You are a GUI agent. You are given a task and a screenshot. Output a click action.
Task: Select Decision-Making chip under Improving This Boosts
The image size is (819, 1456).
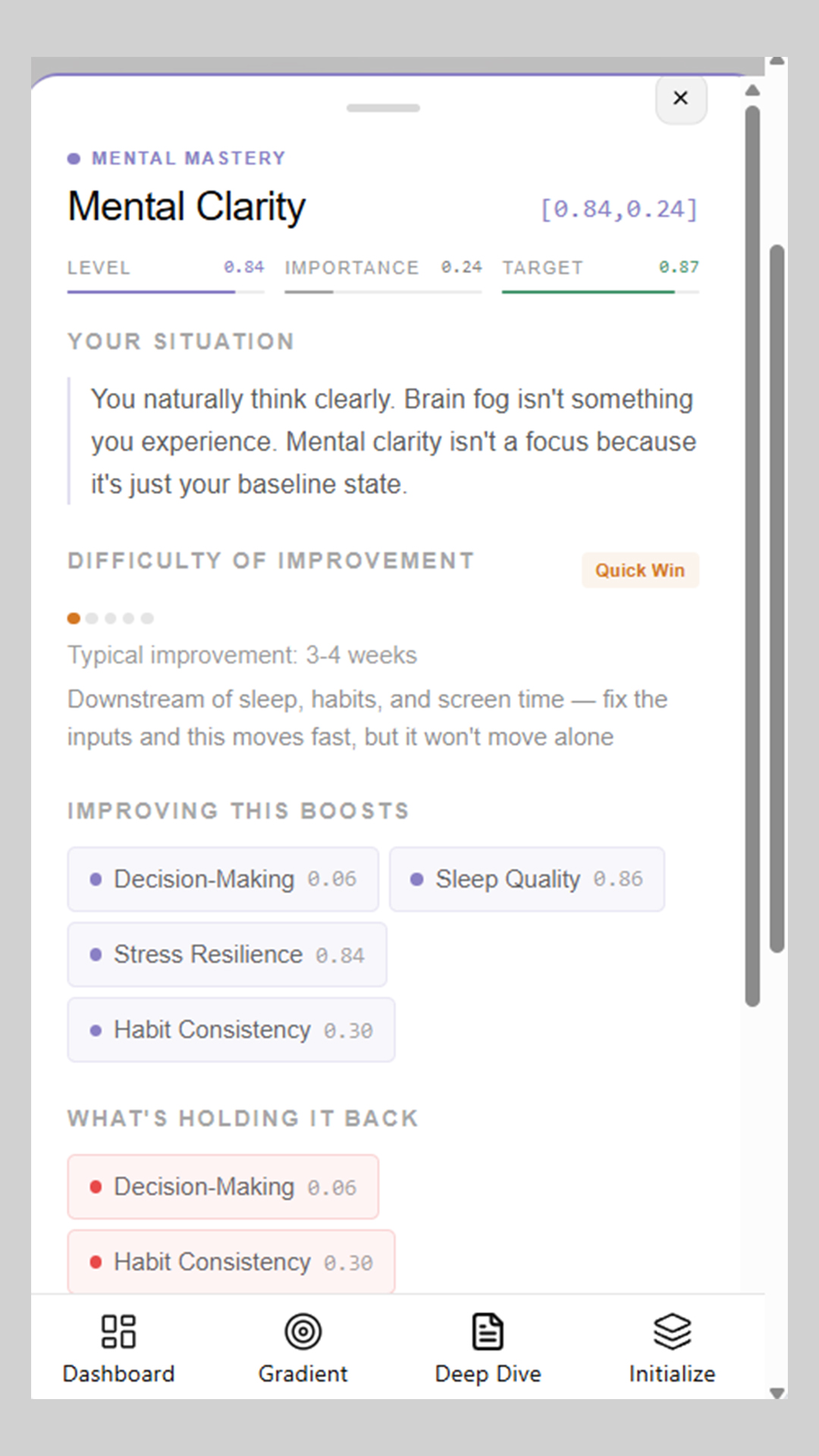[223, 879]
